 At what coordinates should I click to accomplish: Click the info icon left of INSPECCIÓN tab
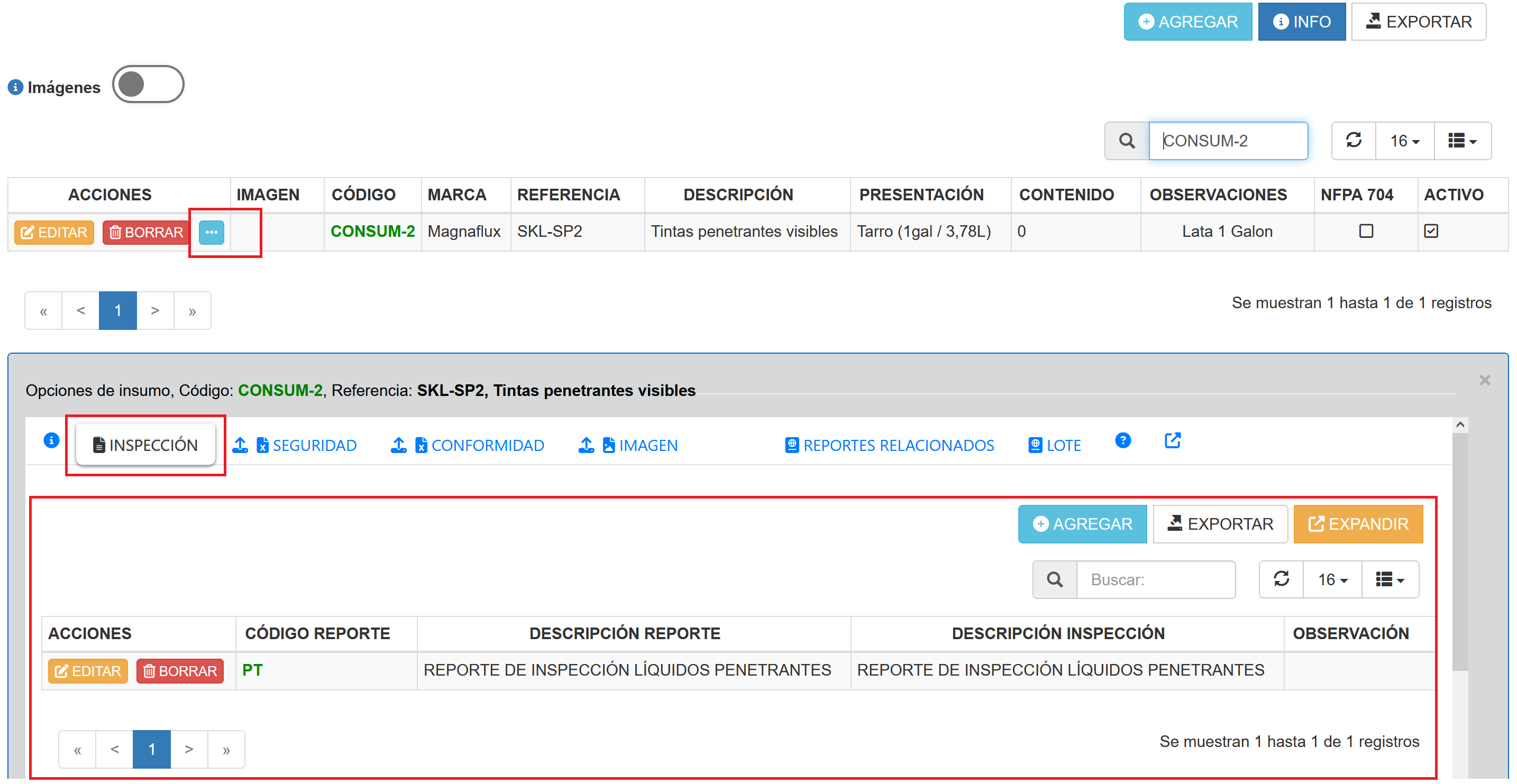(51, 440)
